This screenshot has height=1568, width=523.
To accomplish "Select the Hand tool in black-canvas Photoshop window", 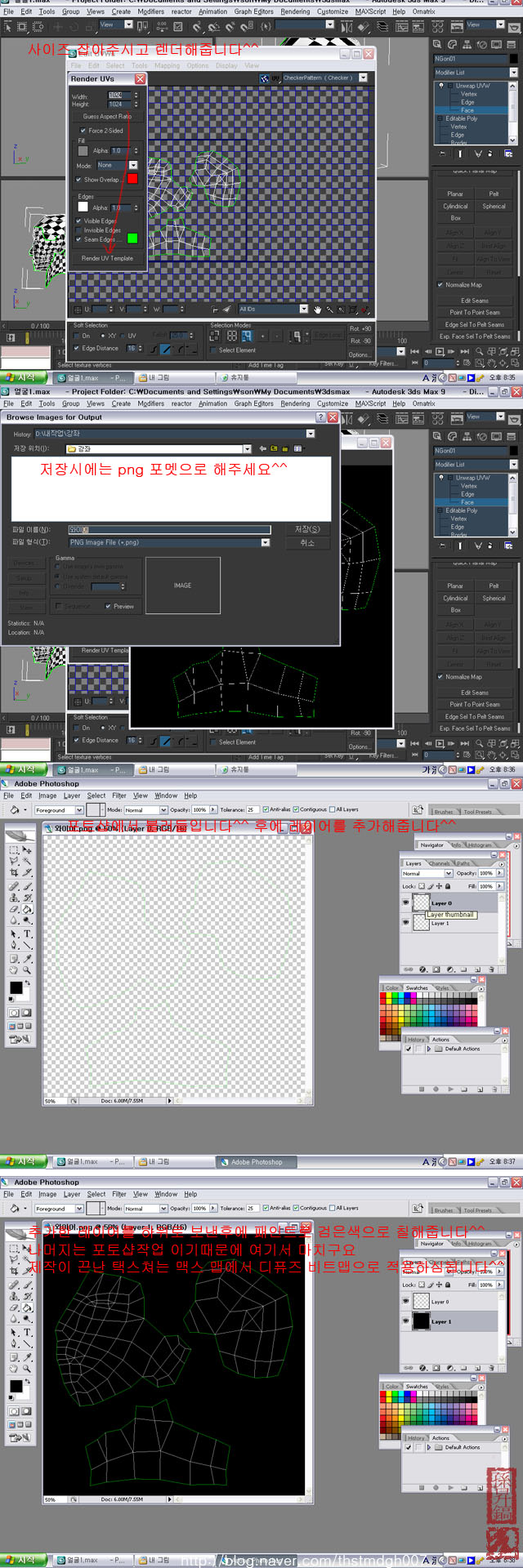I will pos(15,1369).
